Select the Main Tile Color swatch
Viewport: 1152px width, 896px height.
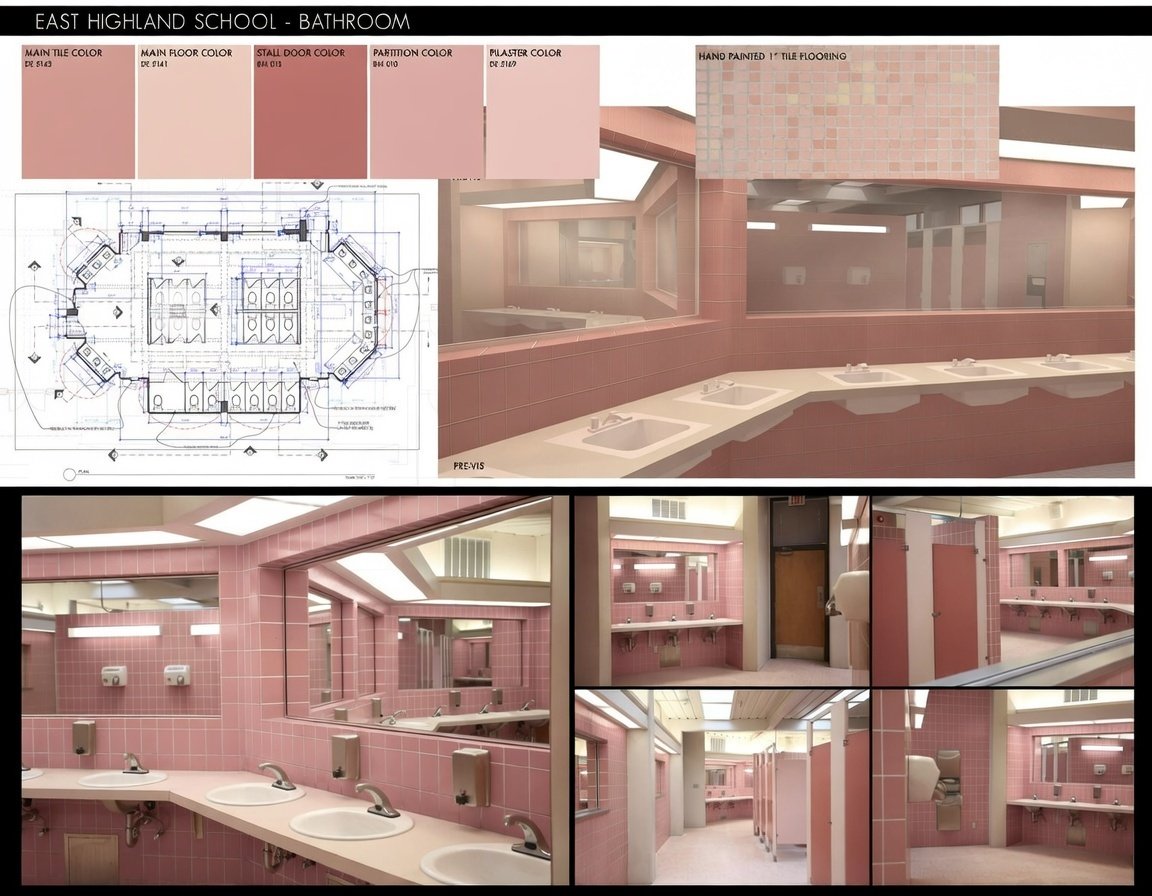click(78, 112)
